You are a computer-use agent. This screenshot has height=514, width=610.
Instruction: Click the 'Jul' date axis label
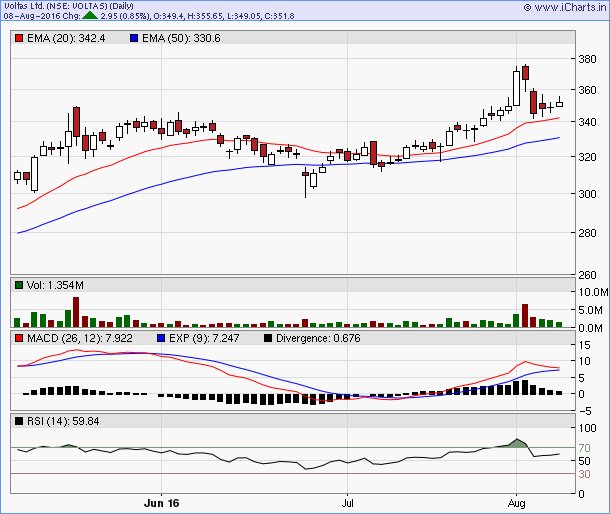pyautogui.click(x=347, y=503)
